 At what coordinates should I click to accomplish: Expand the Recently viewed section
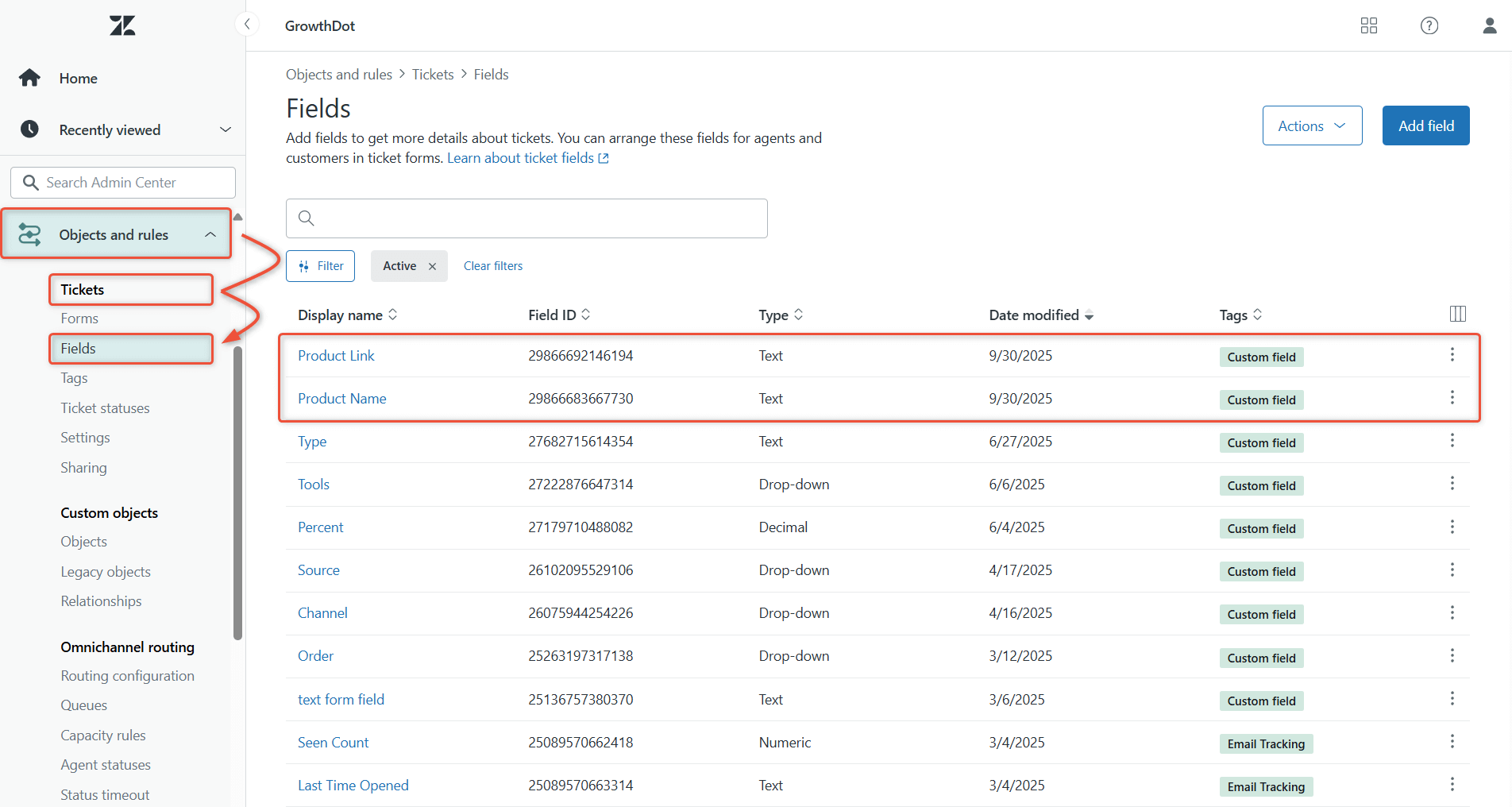pos(225,129)
